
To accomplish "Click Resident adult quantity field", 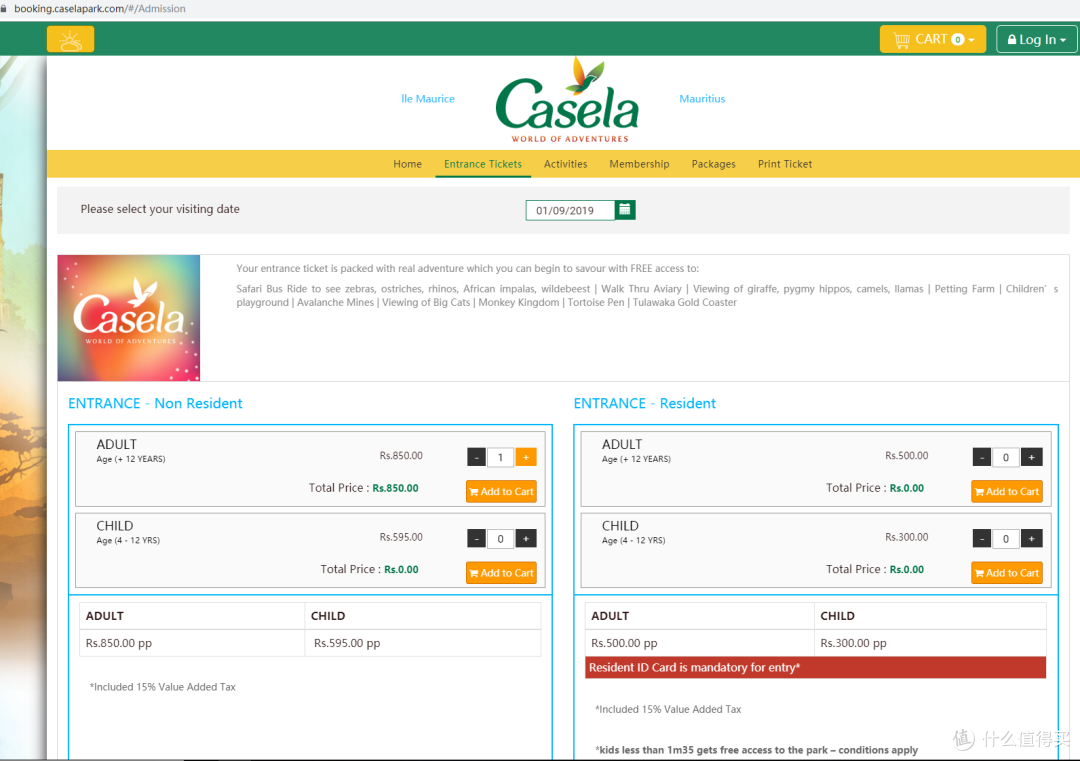I will [x=1006, y=457].
